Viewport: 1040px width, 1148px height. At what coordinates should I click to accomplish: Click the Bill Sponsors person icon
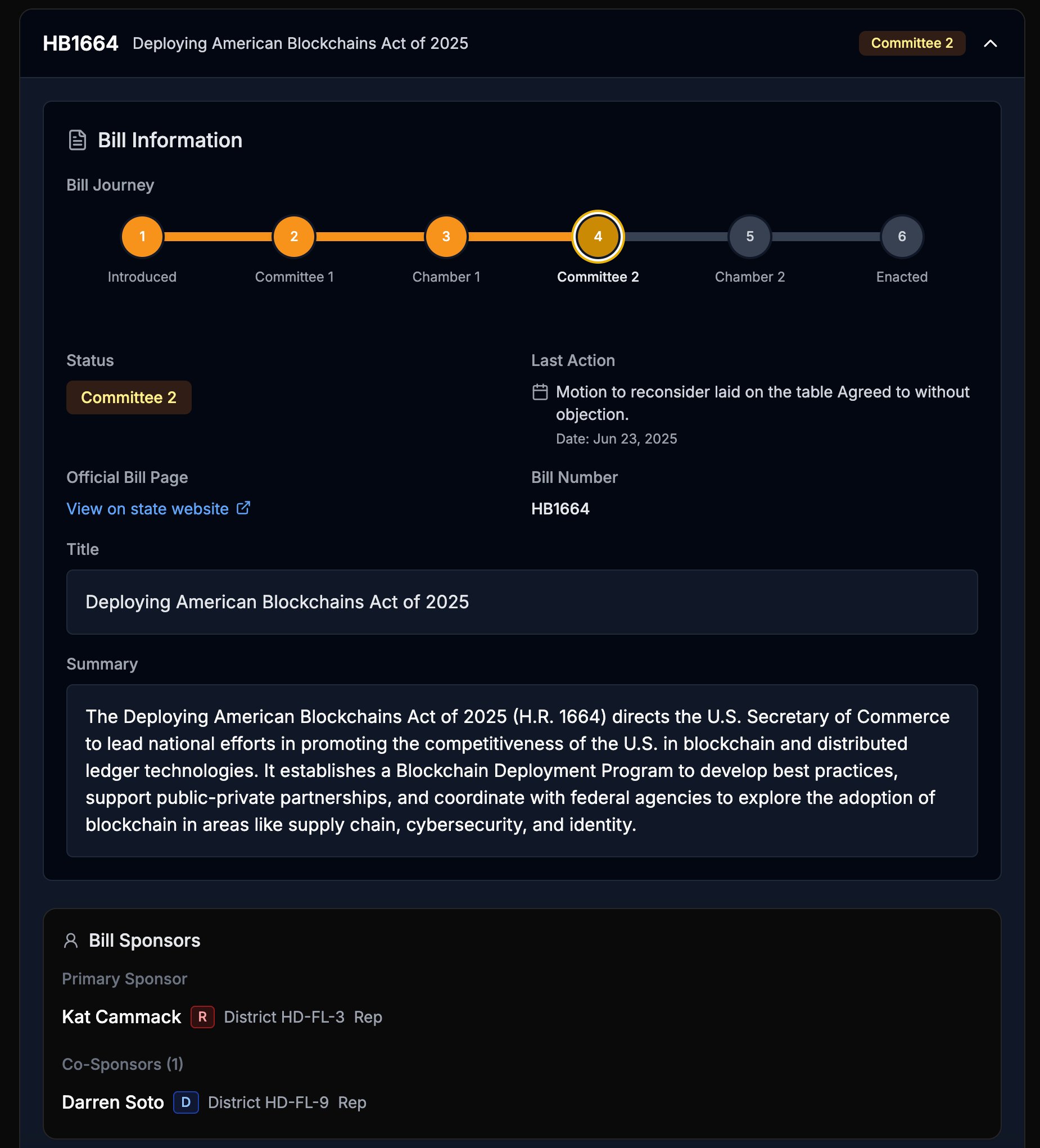tap(71, 941)
